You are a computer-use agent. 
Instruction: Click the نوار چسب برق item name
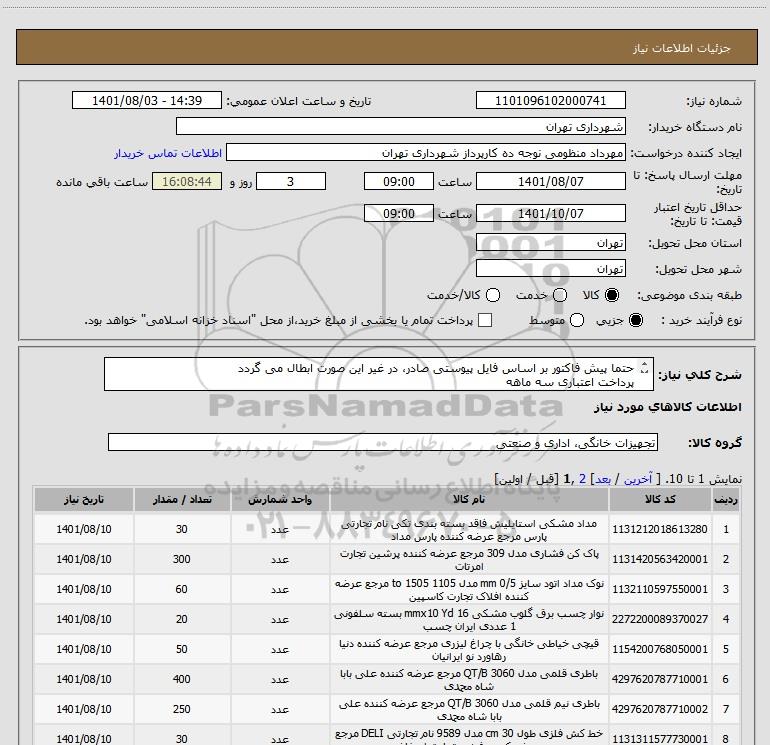click(469, 620)
